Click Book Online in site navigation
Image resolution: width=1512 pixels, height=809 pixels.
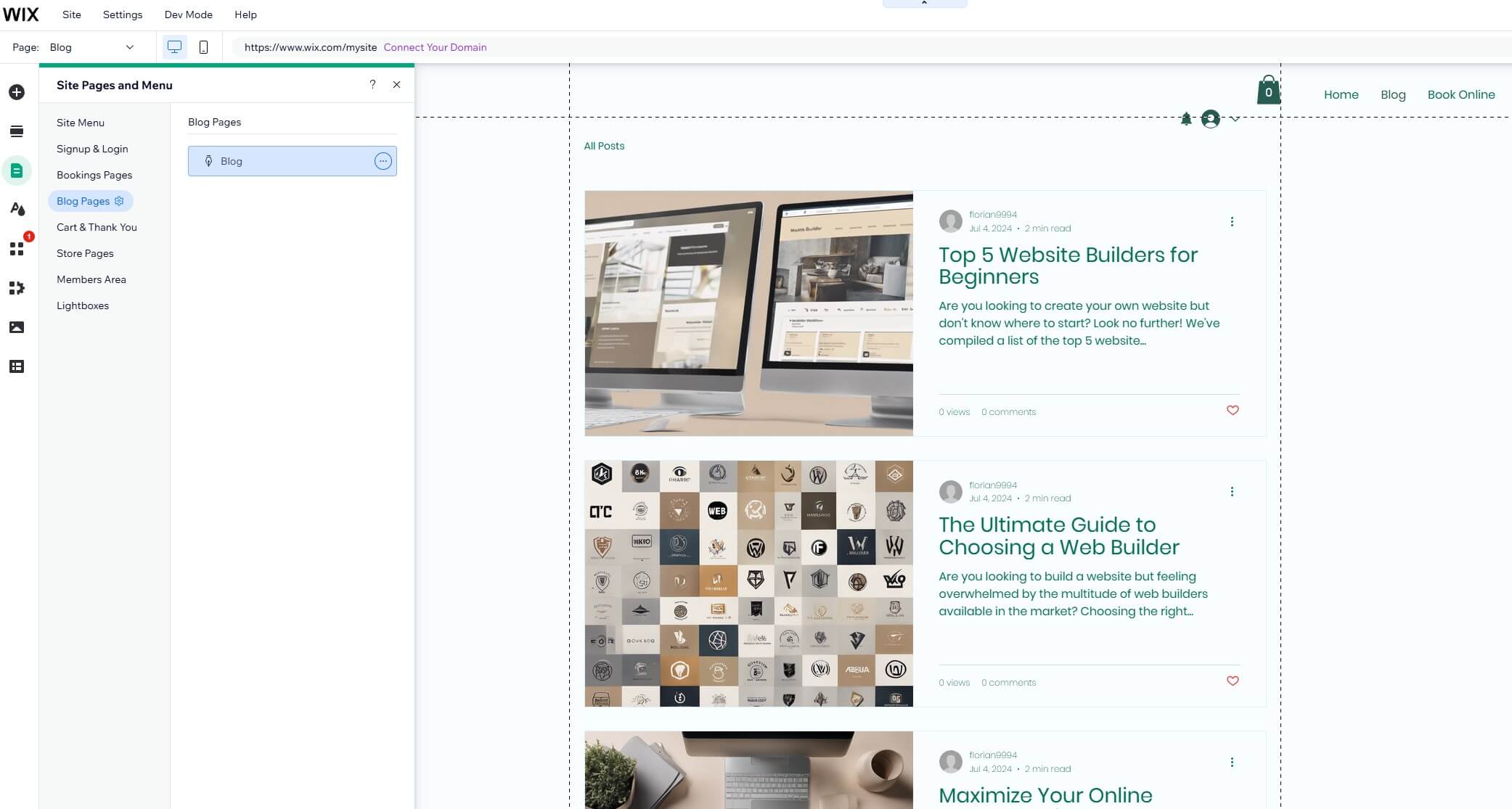point(1461,94)
